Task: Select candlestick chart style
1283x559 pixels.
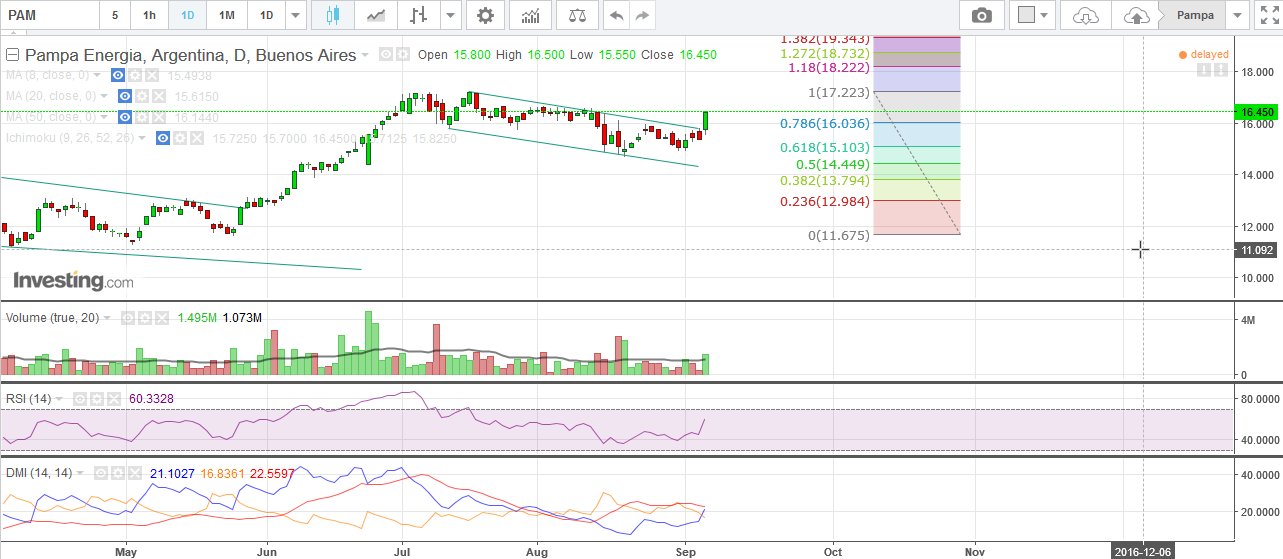Action: 333,15
